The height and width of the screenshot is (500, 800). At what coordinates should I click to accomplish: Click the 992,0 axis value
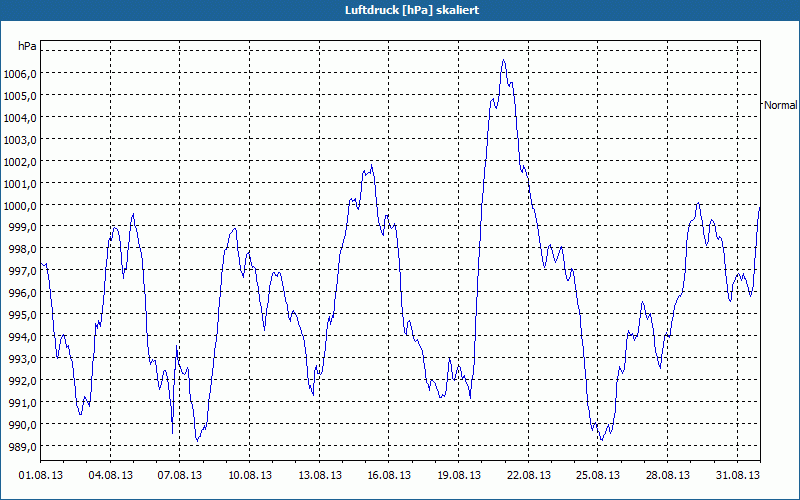point(22,381)
